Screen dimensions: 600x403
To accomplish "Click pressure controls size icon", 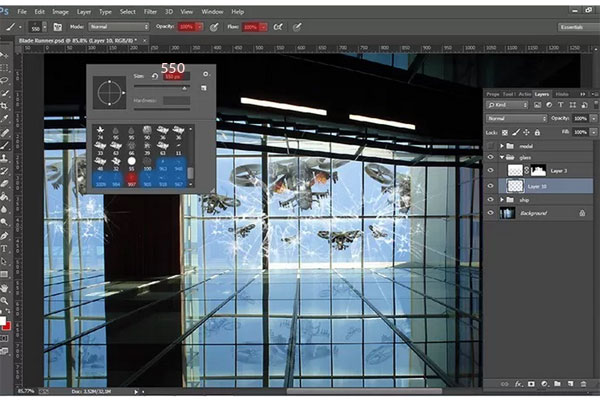I will pos(297,27).
